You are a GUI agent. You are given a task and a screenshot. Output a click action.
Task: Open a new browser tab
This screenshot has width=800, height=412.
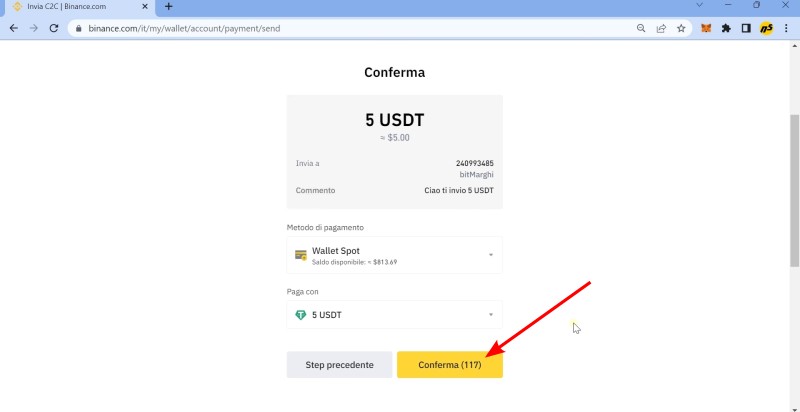click(168, 7)
